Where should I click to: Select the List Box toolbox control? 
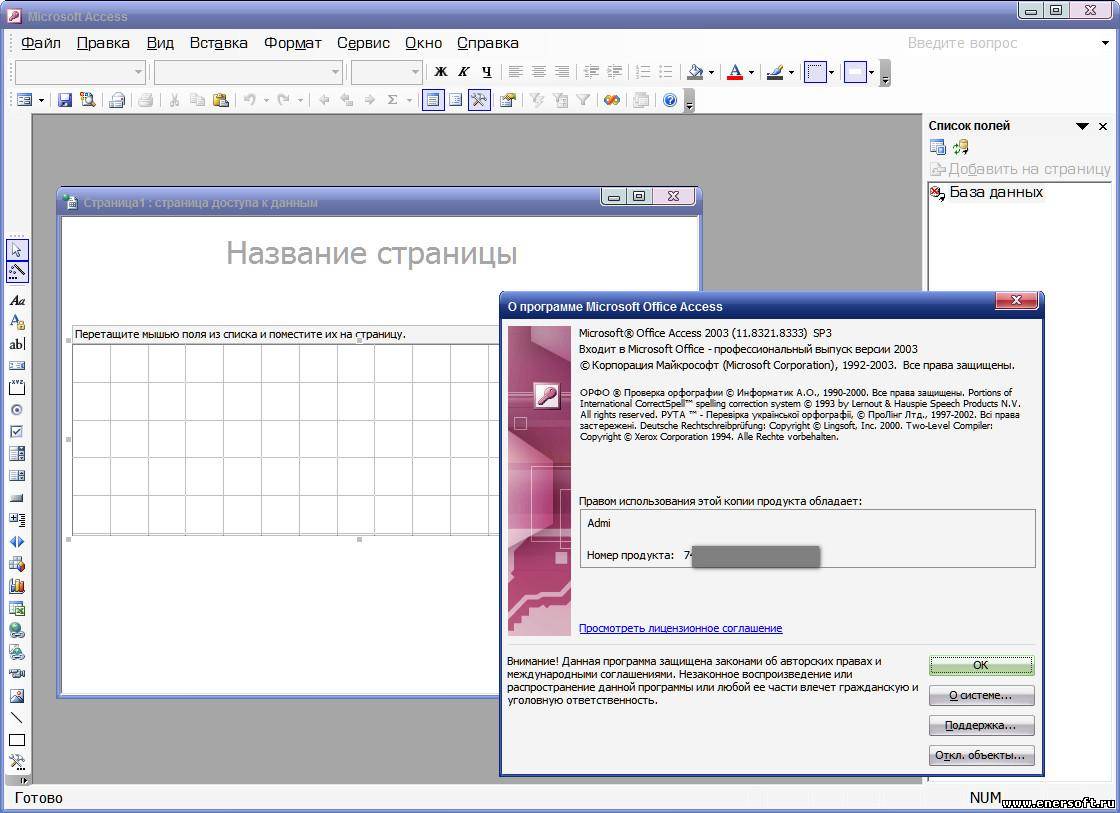(x=16, y=476)
